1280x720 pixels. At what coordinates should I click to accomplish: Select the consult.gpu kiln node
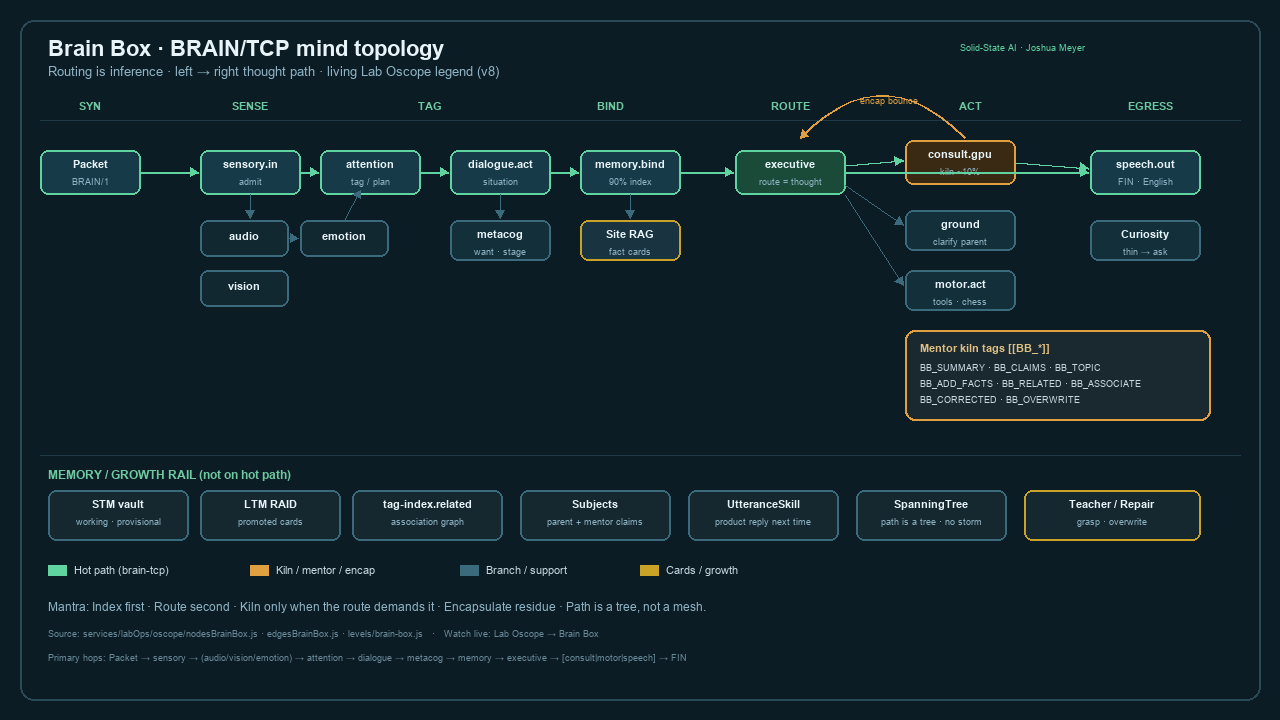[960, 162]
